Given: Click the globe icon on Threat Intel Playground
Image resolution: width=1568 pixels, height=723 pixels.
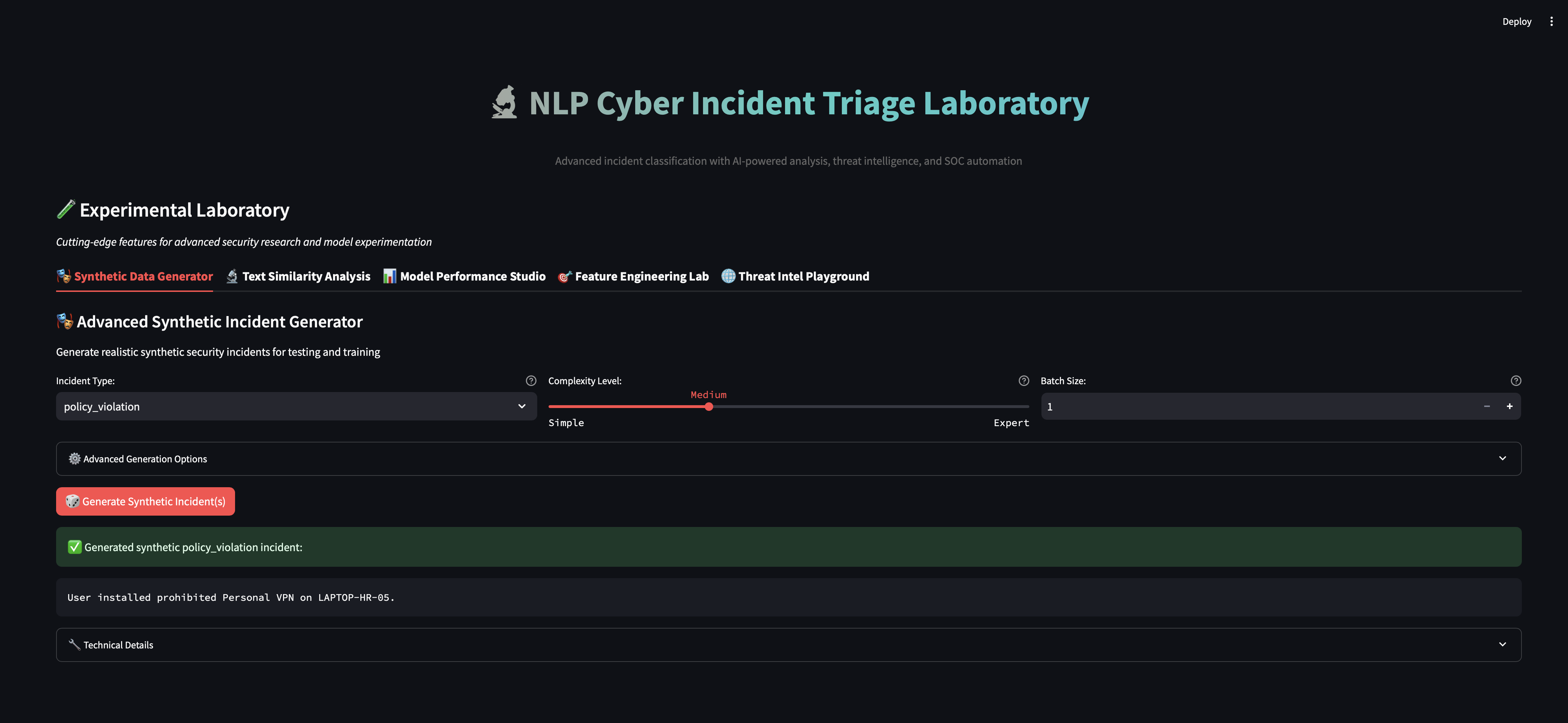Looking at the screenshot, I should (727, 276).
